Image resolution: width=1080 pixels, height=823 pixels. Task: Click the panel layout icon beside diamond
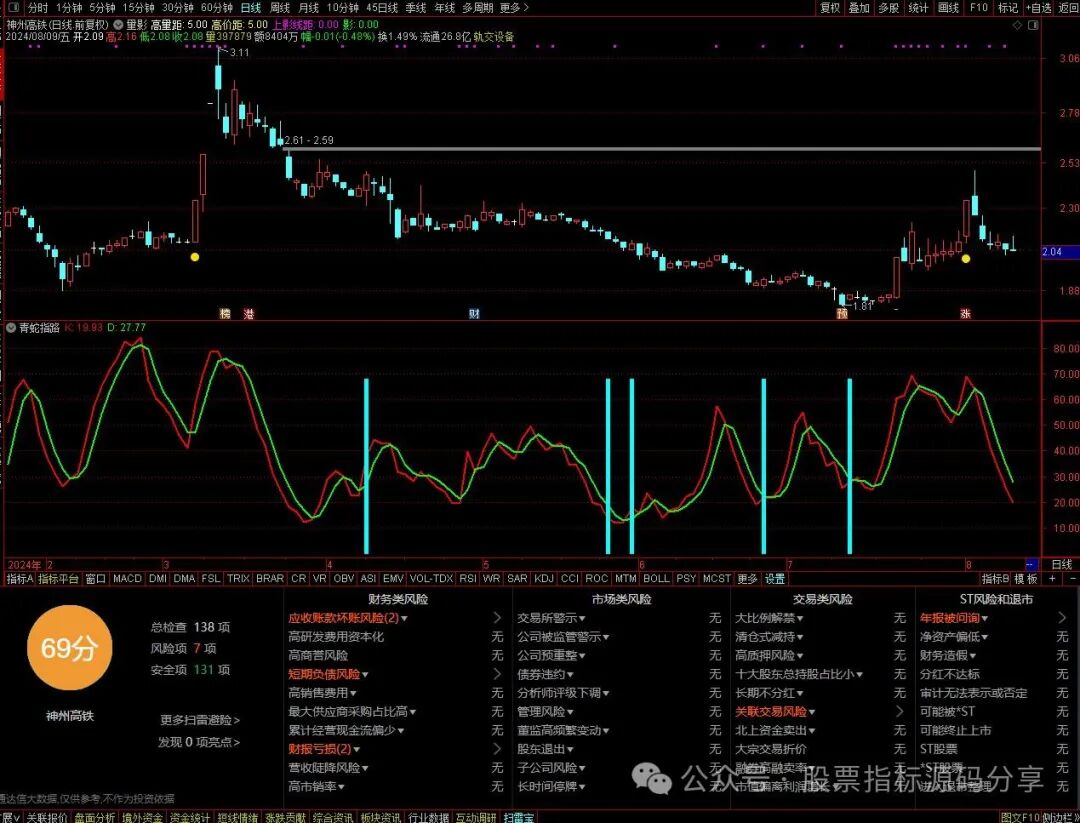coord(1033,25)
